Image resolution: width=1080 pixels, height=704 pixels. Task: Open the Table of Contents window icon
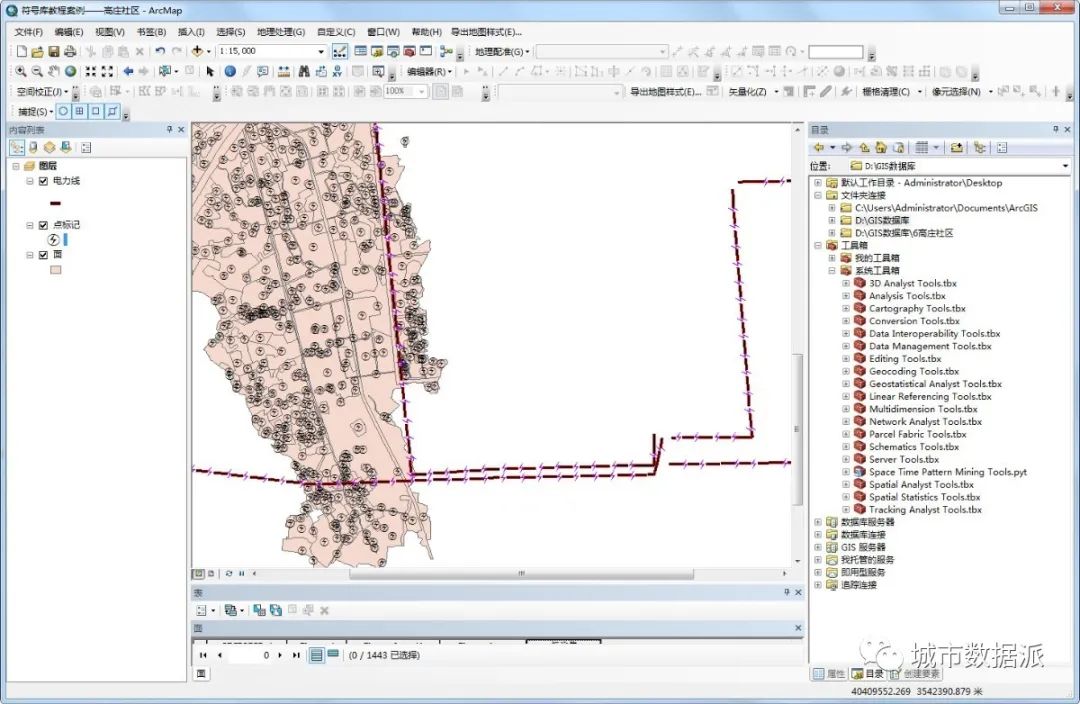pyautogui.click(x=360, y=51)
